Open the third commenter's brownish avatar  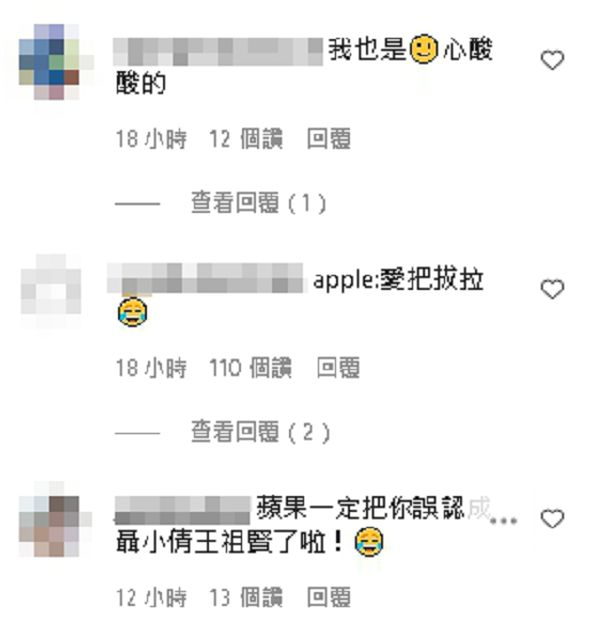pyautogui.click(x=50, y=519)
